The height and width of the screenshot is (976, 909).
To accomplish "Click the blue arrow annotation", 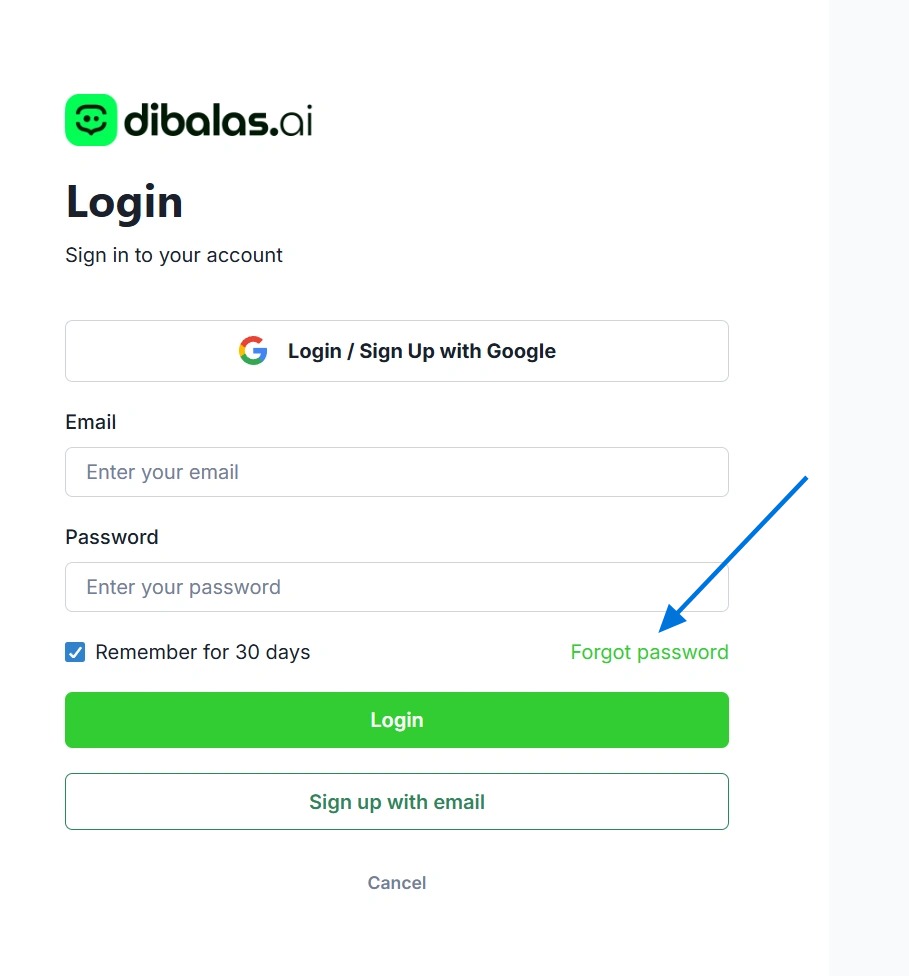I will [x=735, y=553].
